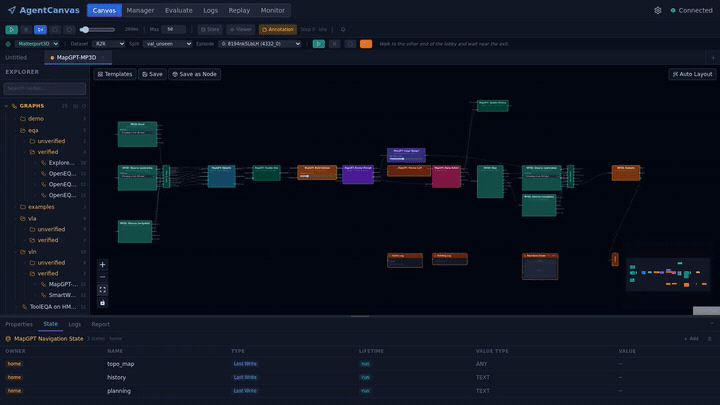Screen dimensions: 720x405
Task: Close the MapGPT-MP3D tab
Action: point(102,57)
